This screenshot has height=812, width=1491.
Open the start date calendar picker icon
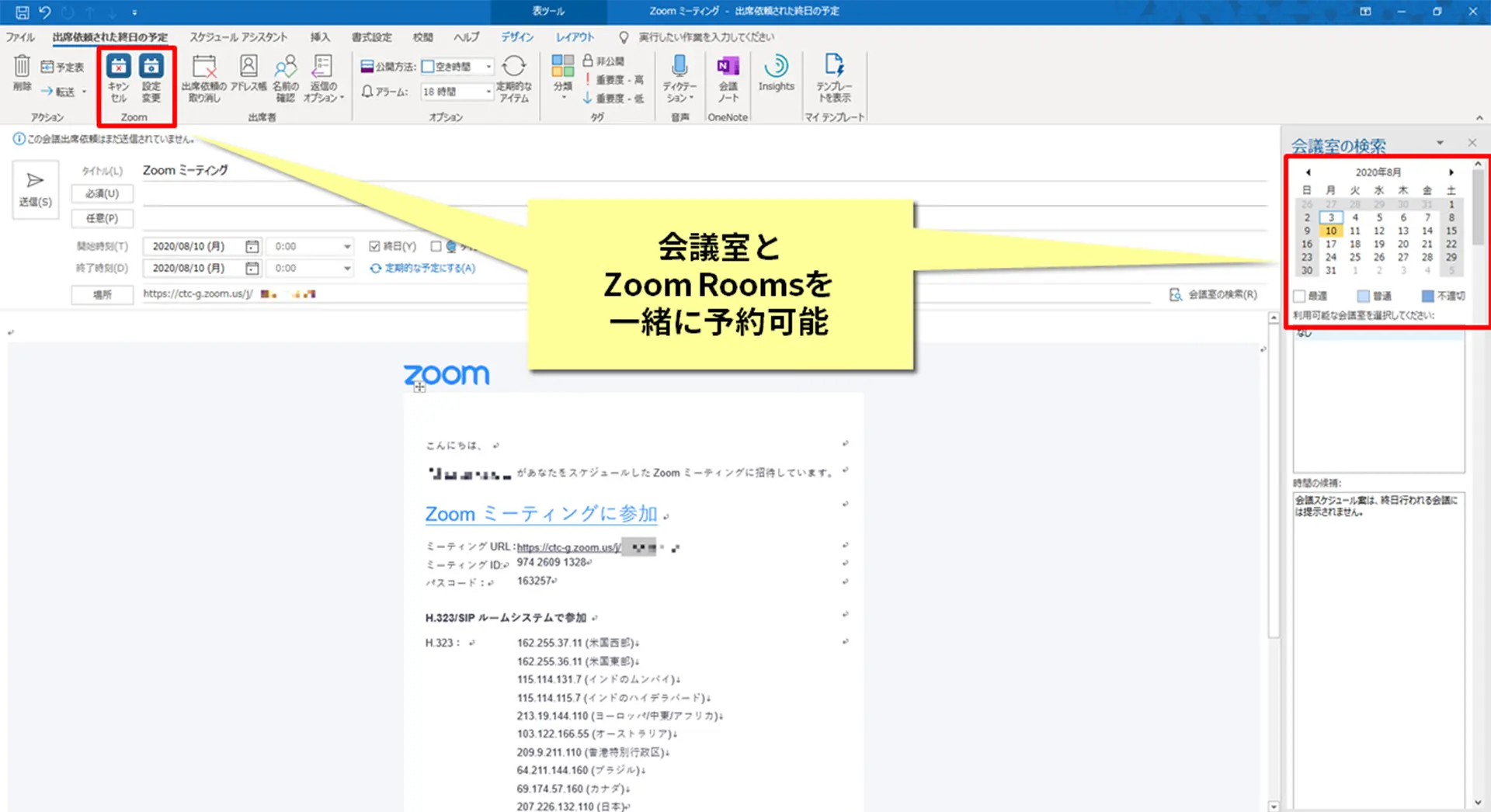(252, 246)
